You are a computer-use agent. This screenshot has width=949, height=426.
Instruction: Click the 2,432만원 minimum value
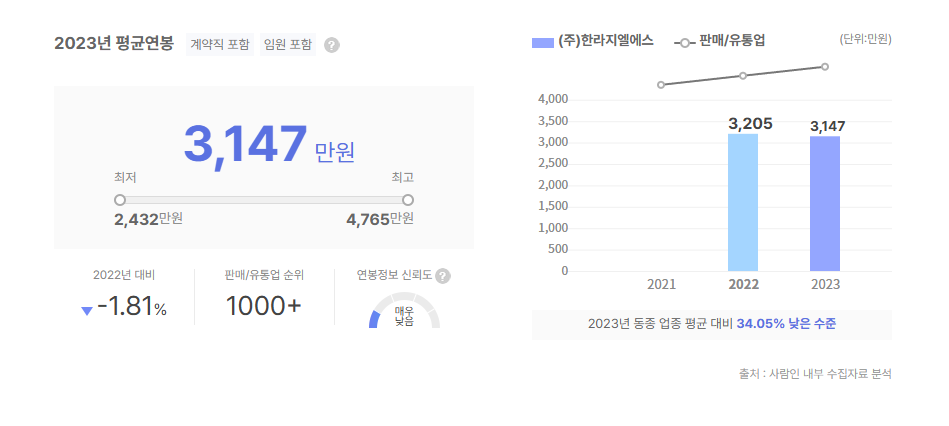148,219
